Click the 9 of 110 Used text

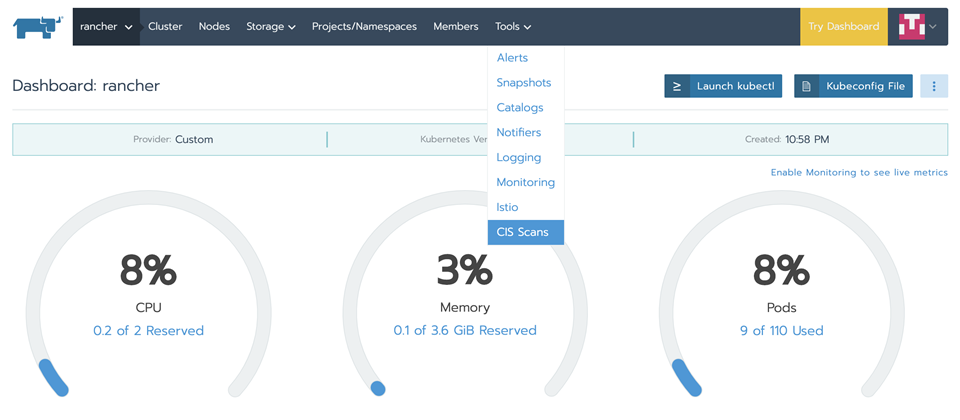782,331
